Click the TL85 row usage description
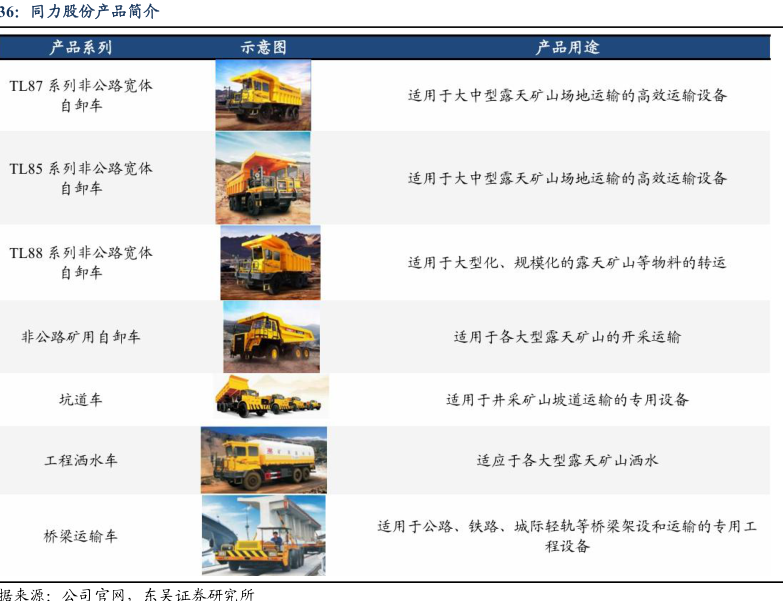The image size is (783, 601). click(567, 178)
